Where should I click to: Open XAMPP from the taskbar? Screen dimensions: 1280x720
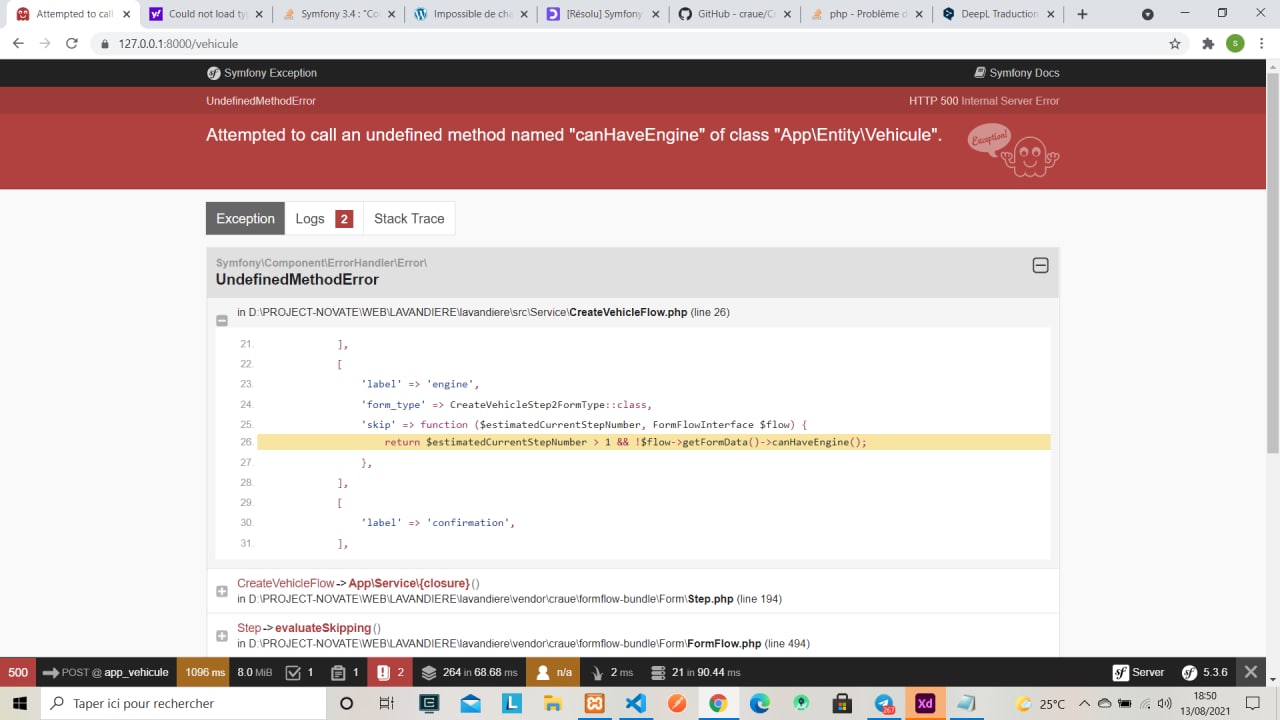click(594, 703)
